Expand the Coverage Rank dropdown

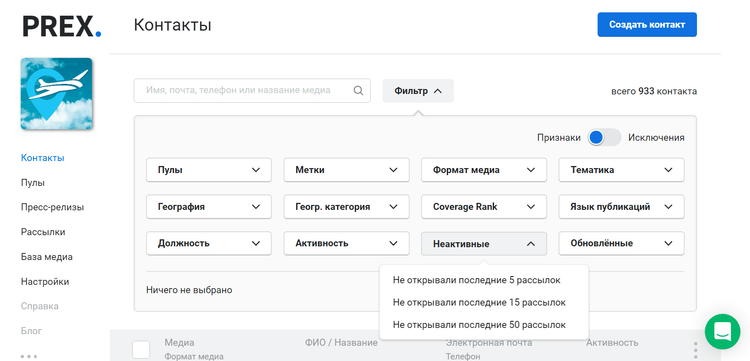[x=484, y=207]
